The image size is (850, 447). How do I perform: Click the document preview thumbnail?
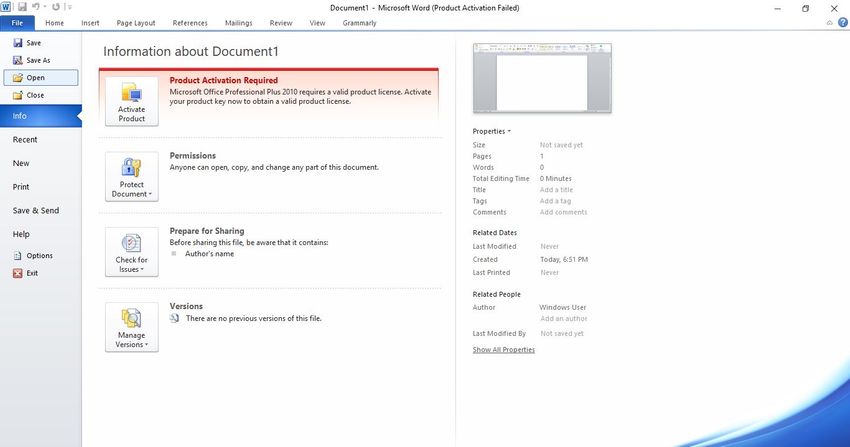(x=542, y=78)
